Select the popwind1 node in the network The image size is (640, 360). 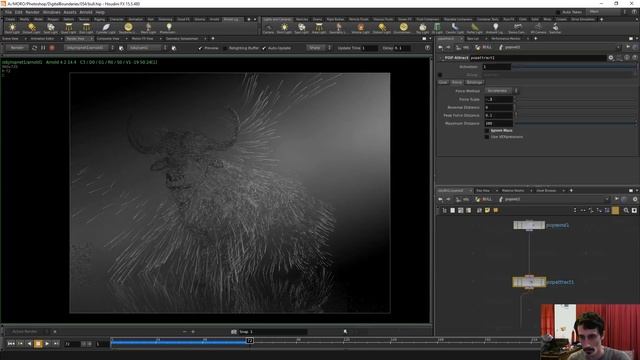pos(529,225)
